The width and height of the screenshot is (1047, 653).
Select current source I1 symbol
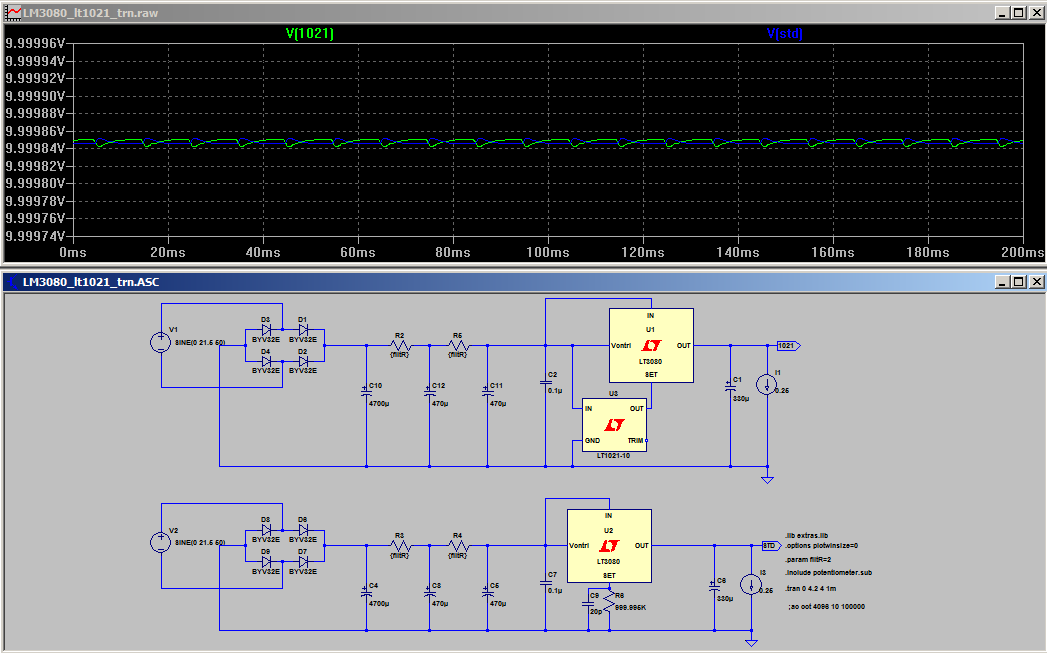click(767, 385)
